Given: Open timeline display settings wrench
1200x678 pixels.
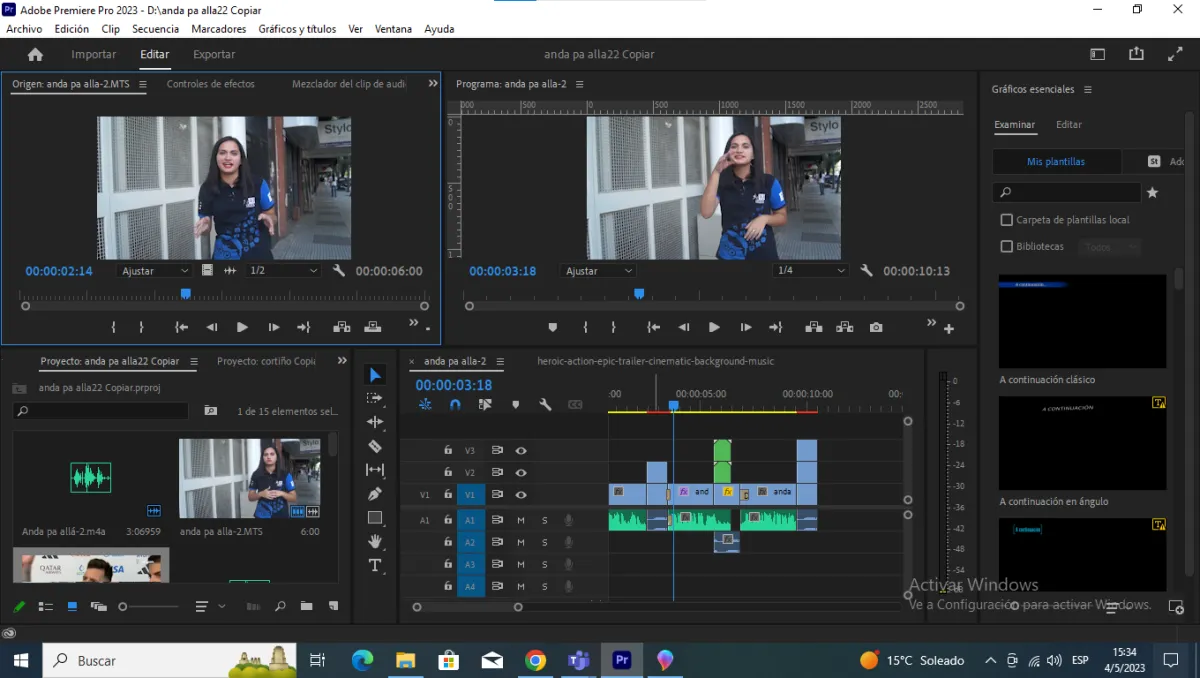Looking at the screenshot, I should (x=545, y=405).
